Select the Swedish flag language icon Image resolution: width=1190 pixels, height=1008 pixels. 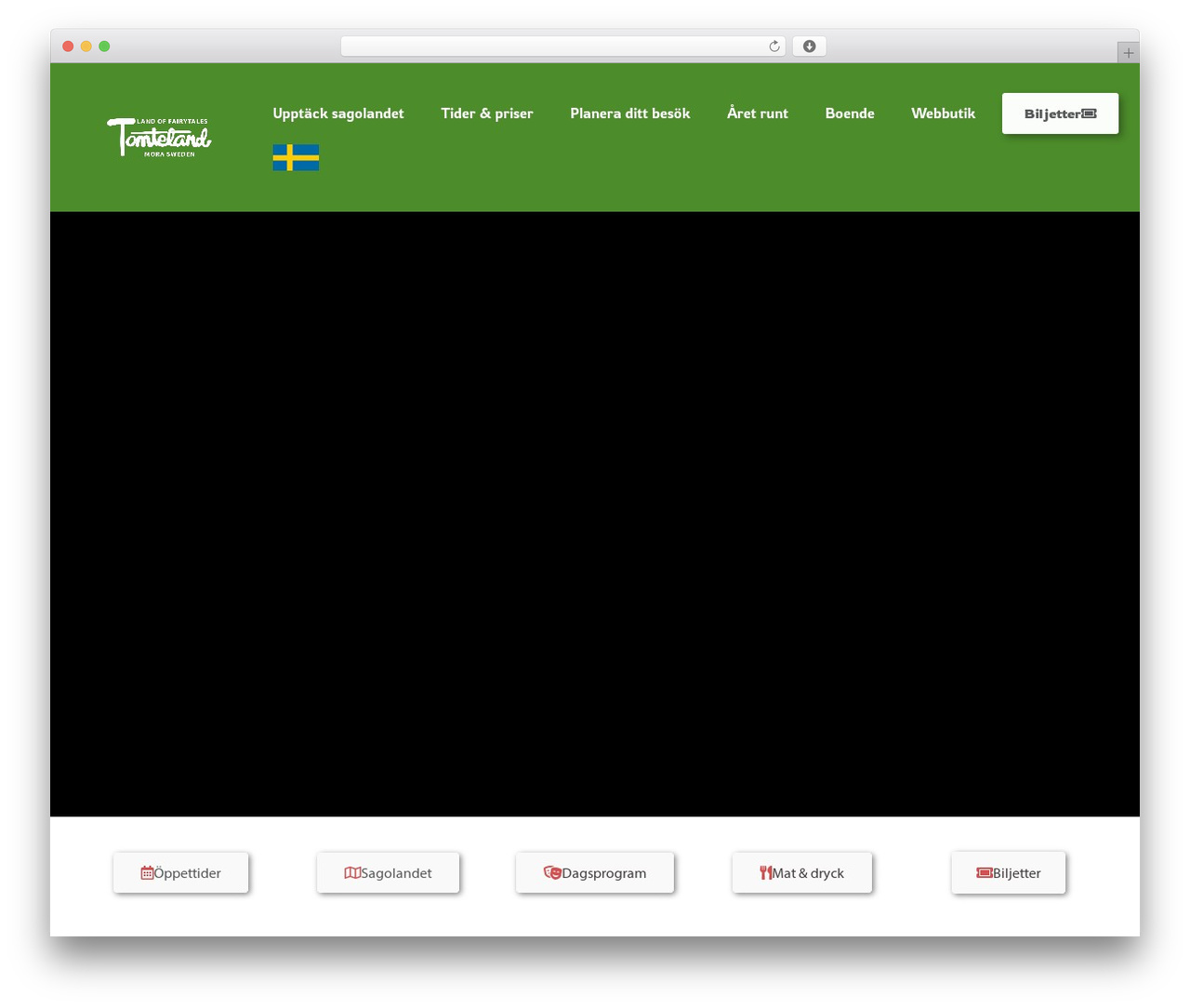point(296,157)
